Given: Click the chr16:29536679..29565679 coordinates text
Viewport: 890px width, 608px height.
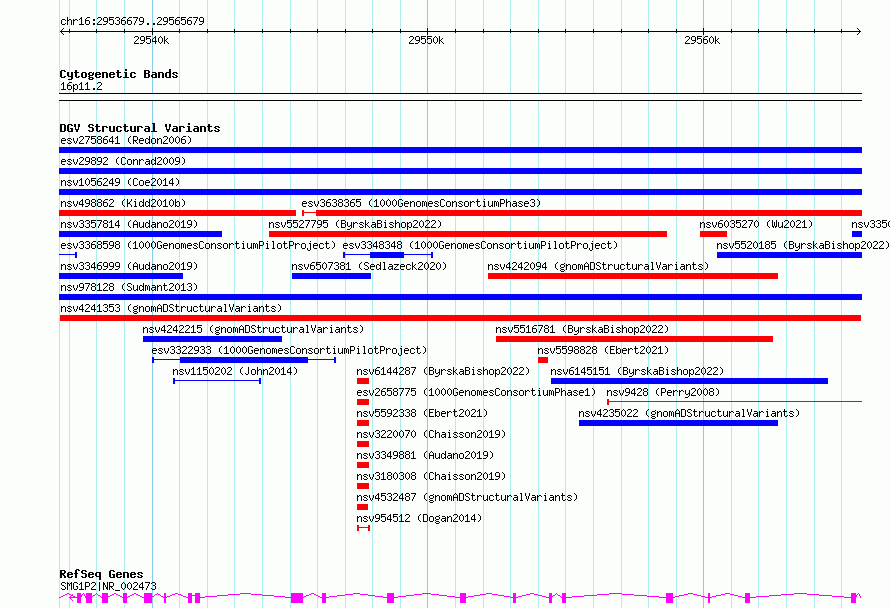Looking at the screenshot, I should [132, 21].
